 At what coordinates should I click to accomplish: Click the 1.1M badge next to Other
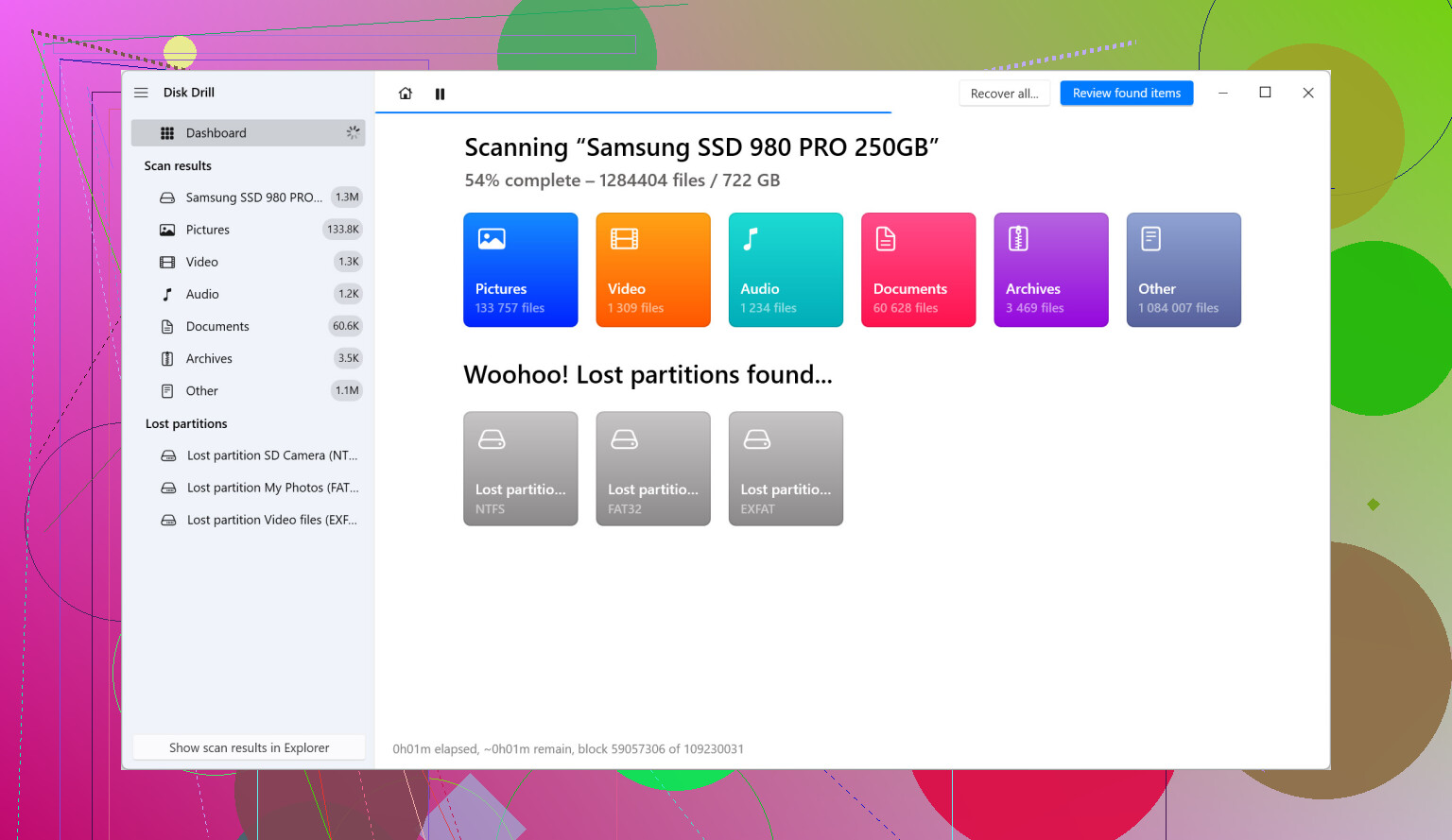(x=347, y=390)
